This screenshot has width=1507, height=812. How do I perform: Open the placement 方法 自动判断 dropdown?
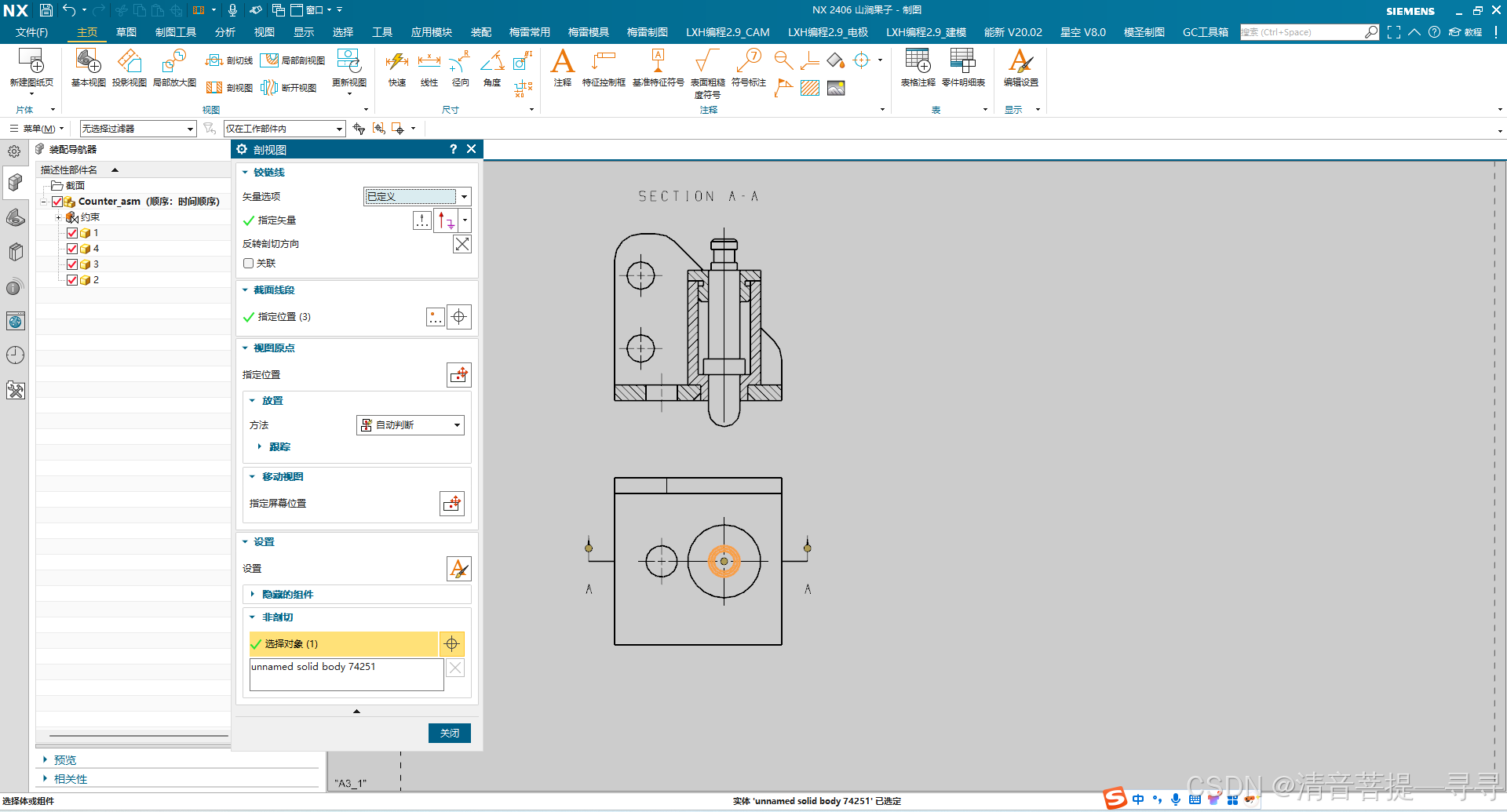411,425
